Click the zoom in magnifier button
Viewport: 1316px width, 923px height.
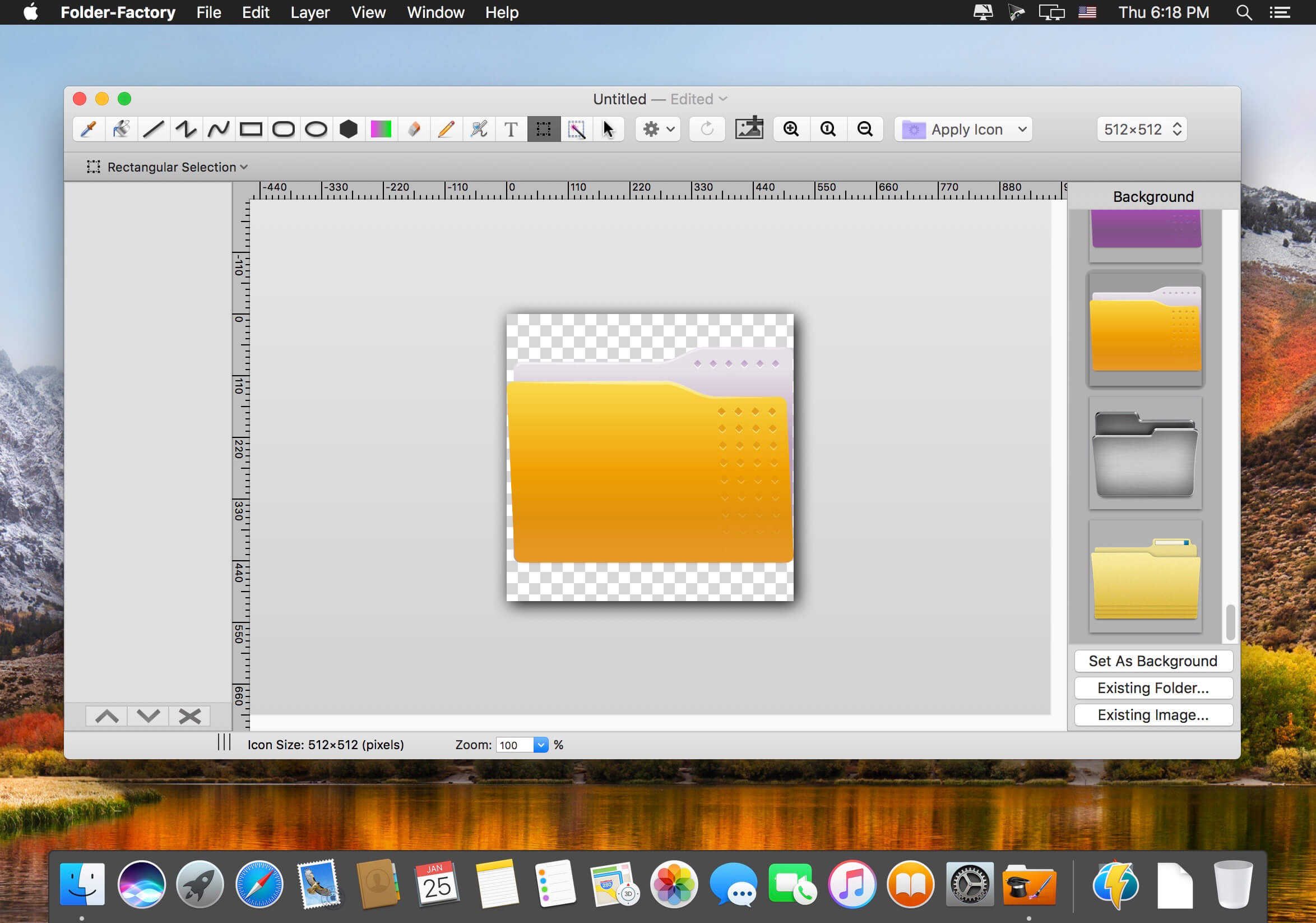tap(791, 130)
